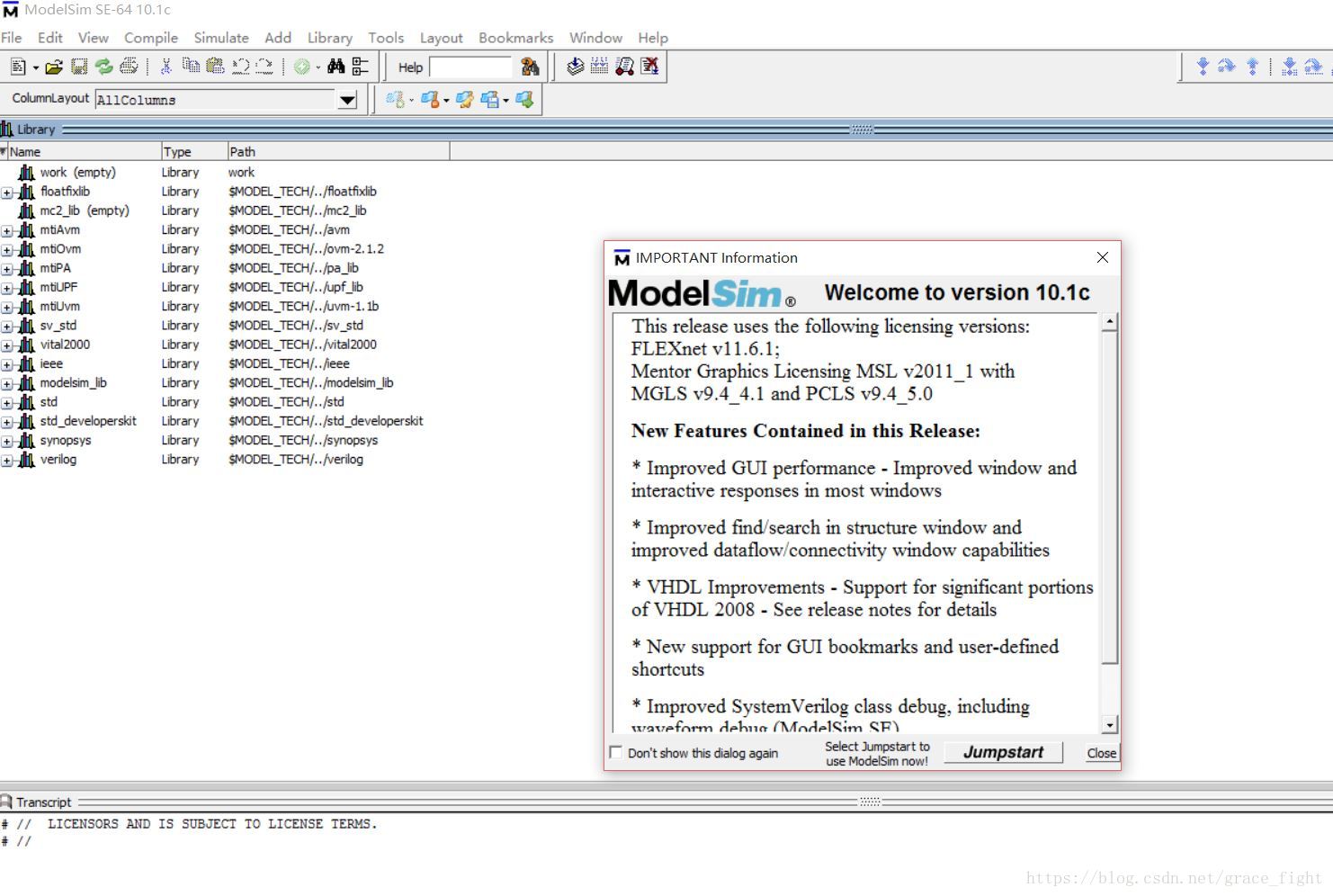This screenshot has width=1333, height=896.
Task: Expand the floatfixlib library node
Action: pos(6,193)
